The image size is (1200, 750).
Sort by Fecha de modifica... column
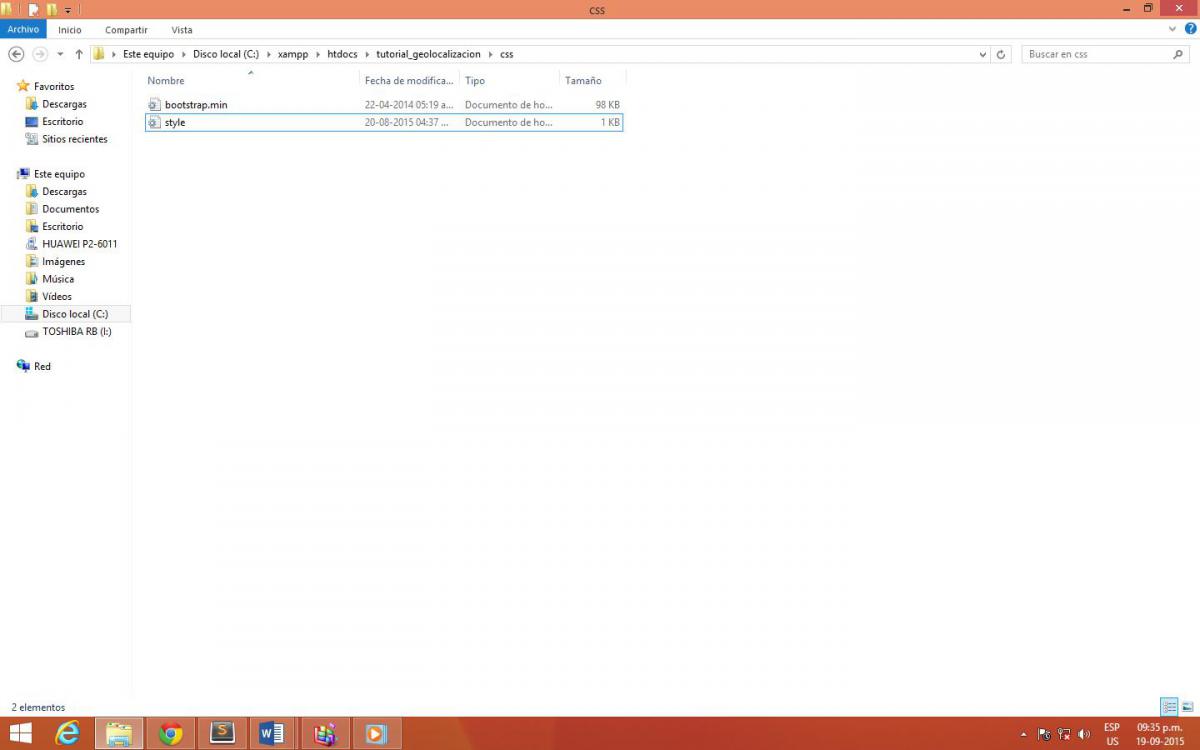[x=409, y=80]
